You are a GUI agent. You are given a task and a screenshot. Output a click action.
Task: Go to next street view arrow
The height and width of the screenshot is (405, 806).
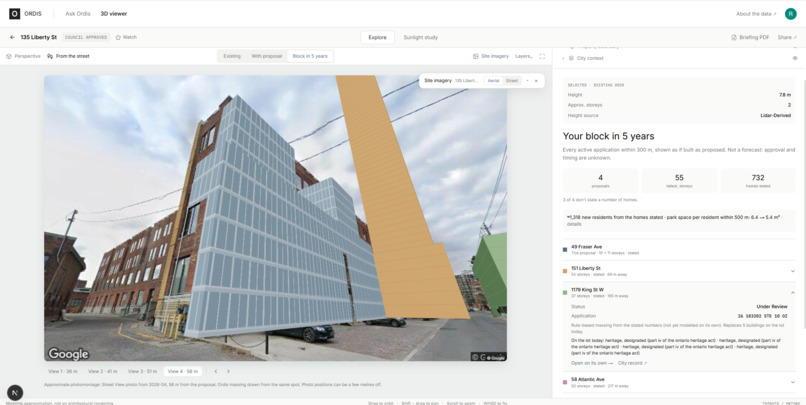228,371
